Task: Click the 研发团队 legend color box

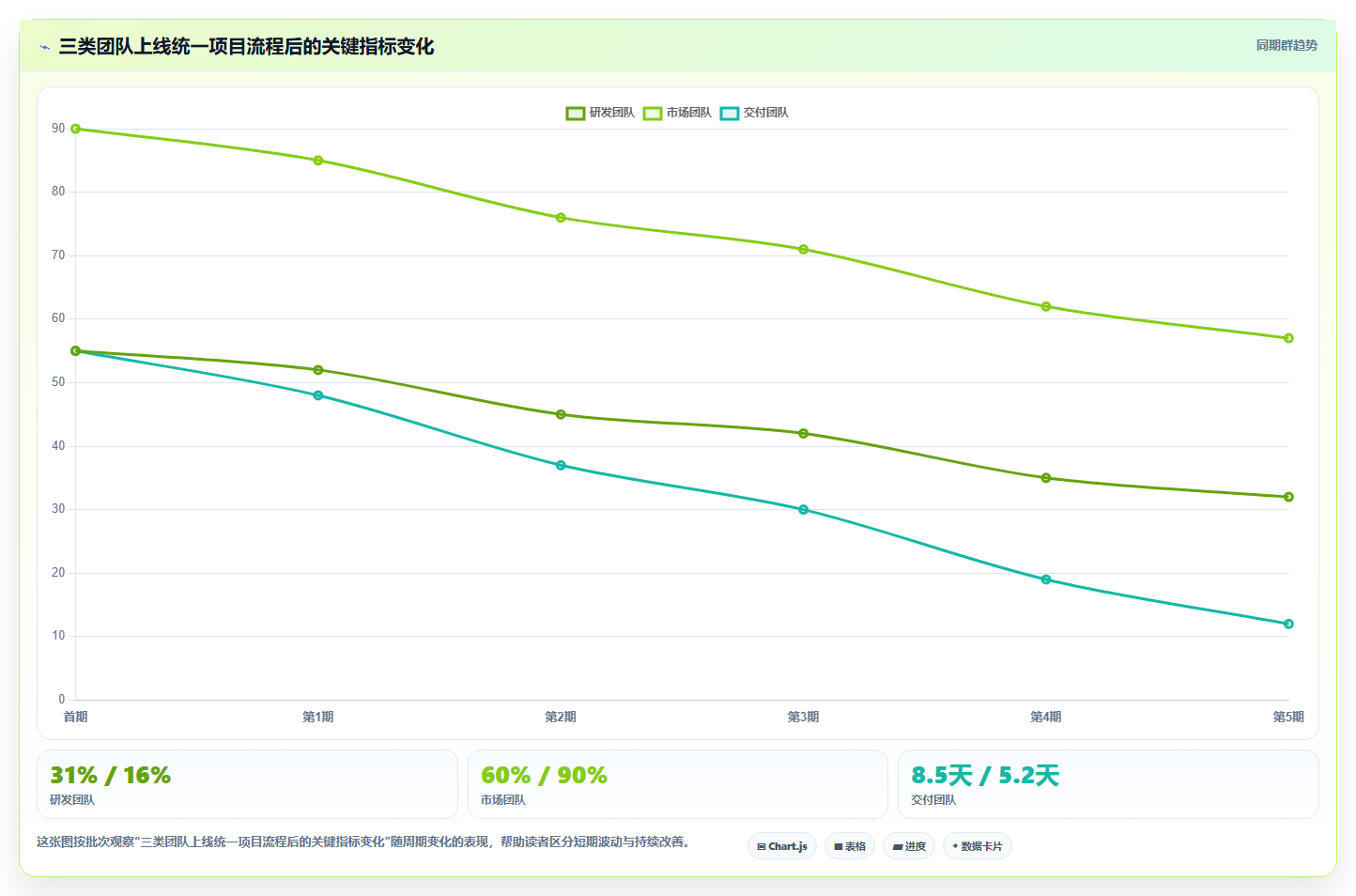Action: click(x=576, y=114)
